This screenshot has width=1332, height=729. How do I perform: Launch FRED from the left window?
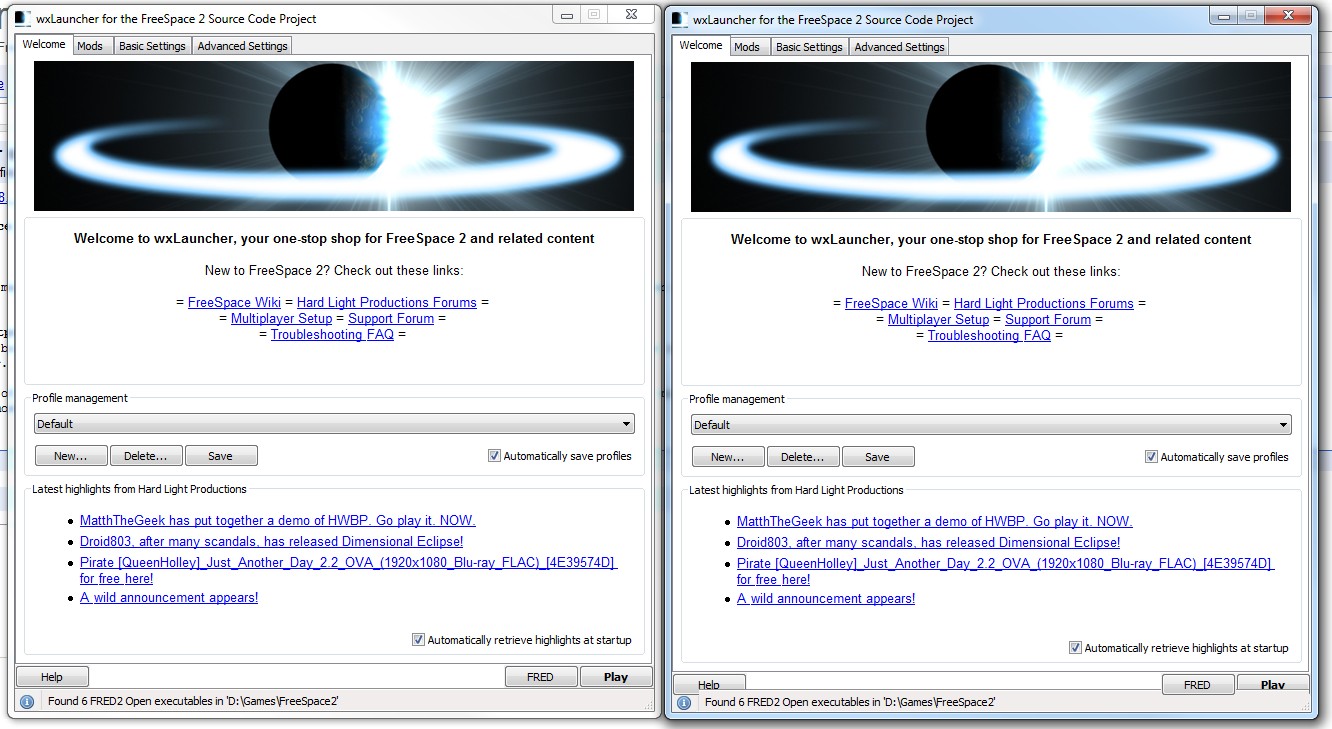point(541,677)
